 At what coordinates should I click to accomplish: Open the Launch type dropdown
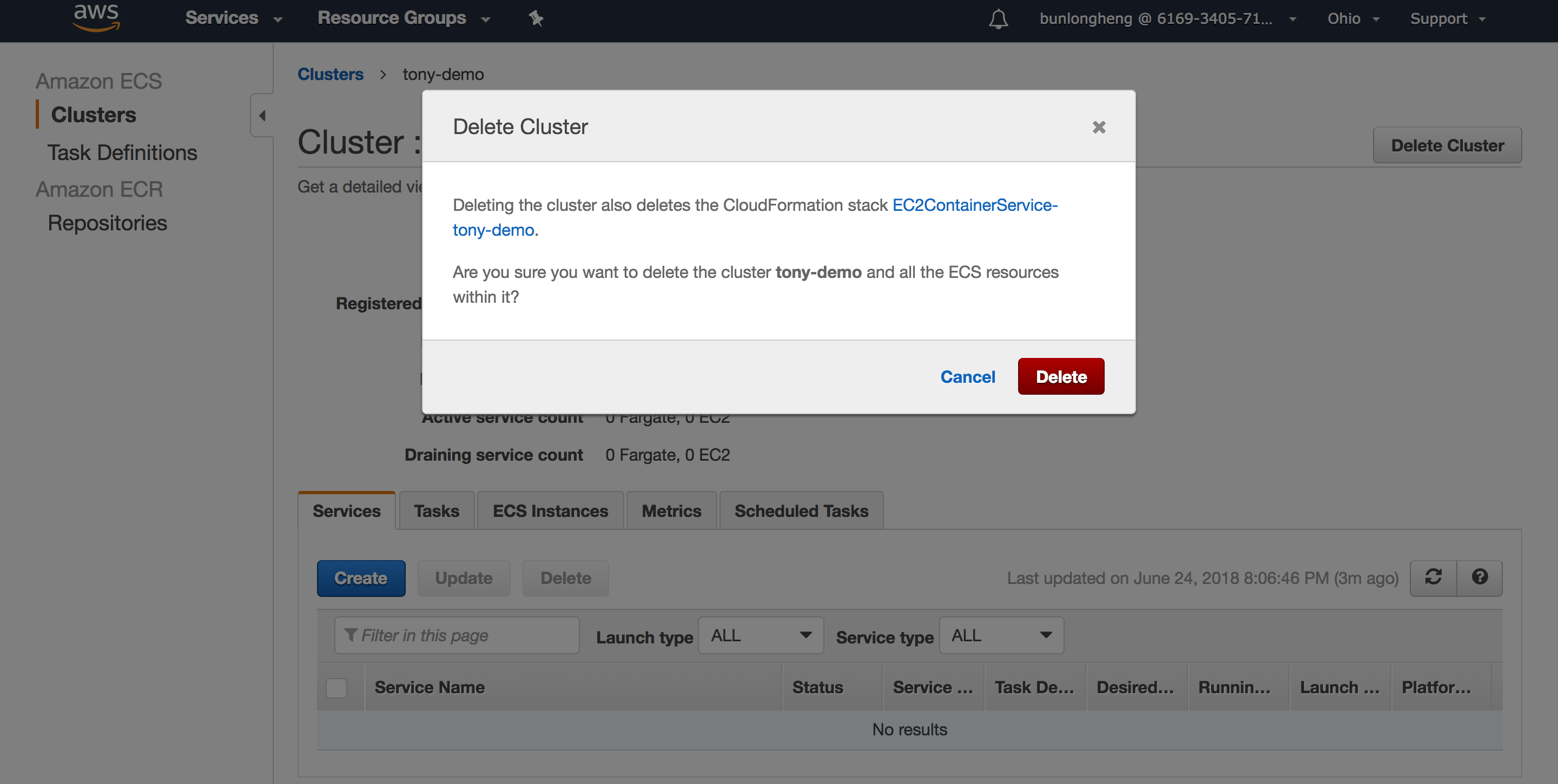pyautogui.click(x=760, y=635)
